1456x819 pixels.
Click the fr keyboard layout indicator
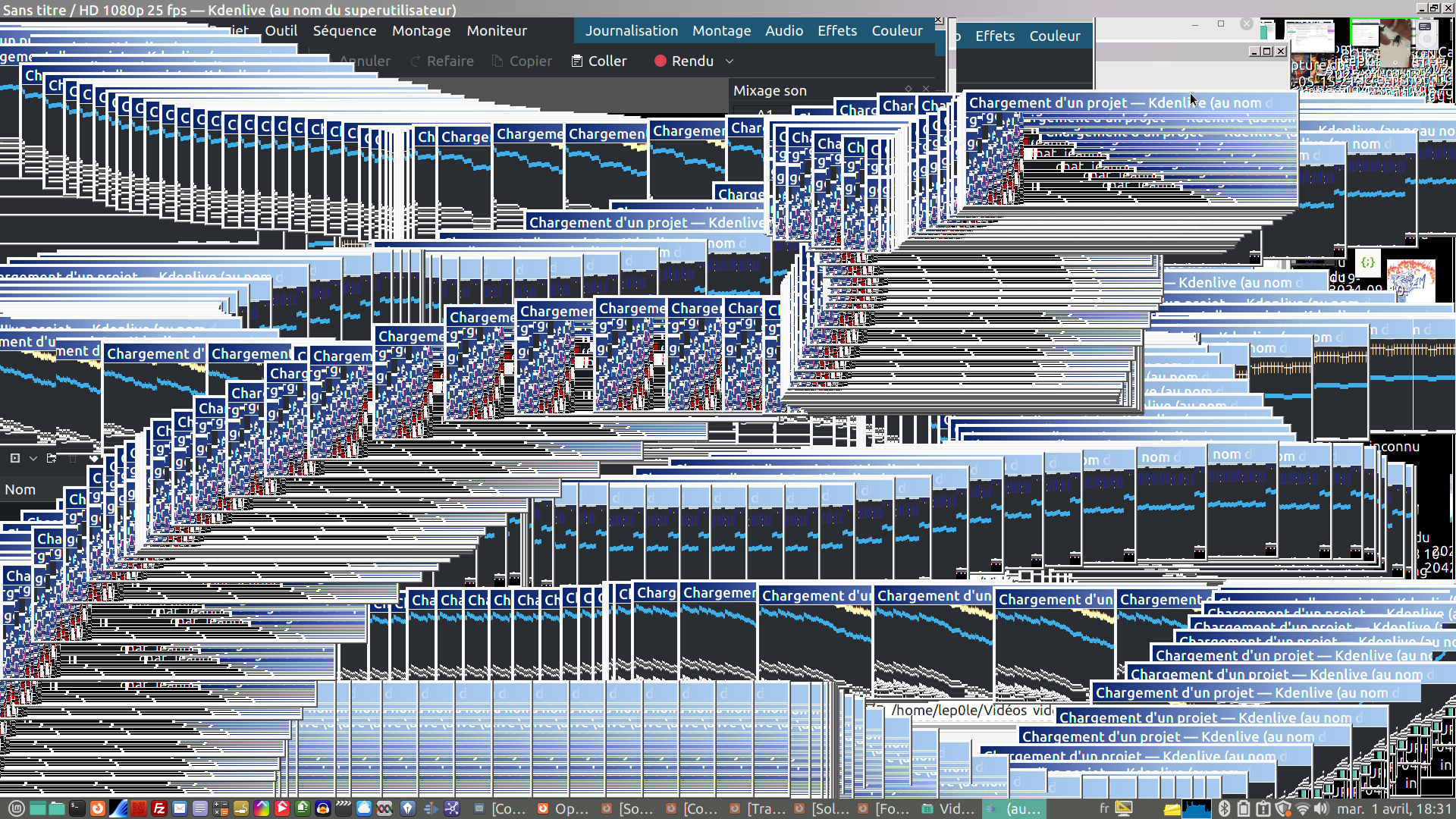coord(1104,808)
